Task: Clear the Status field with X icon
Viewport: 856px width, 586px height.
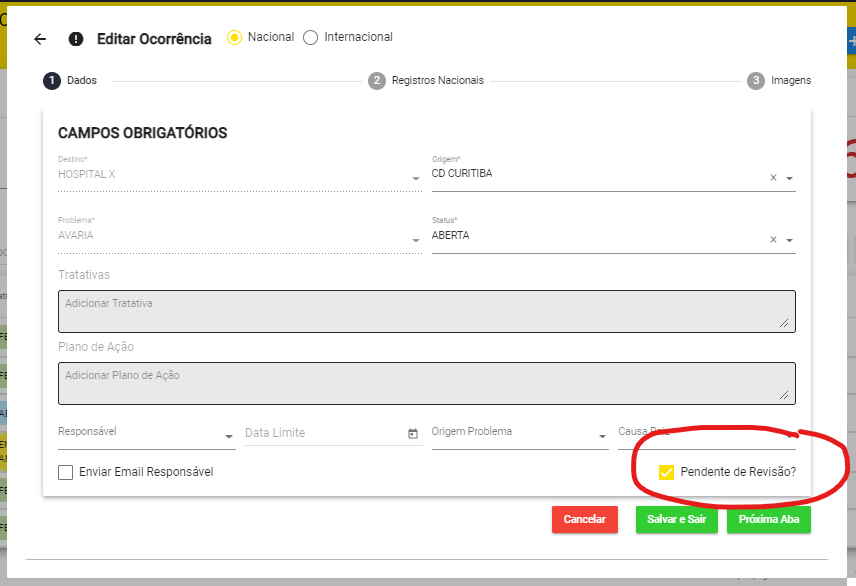Action: point(773,240)
